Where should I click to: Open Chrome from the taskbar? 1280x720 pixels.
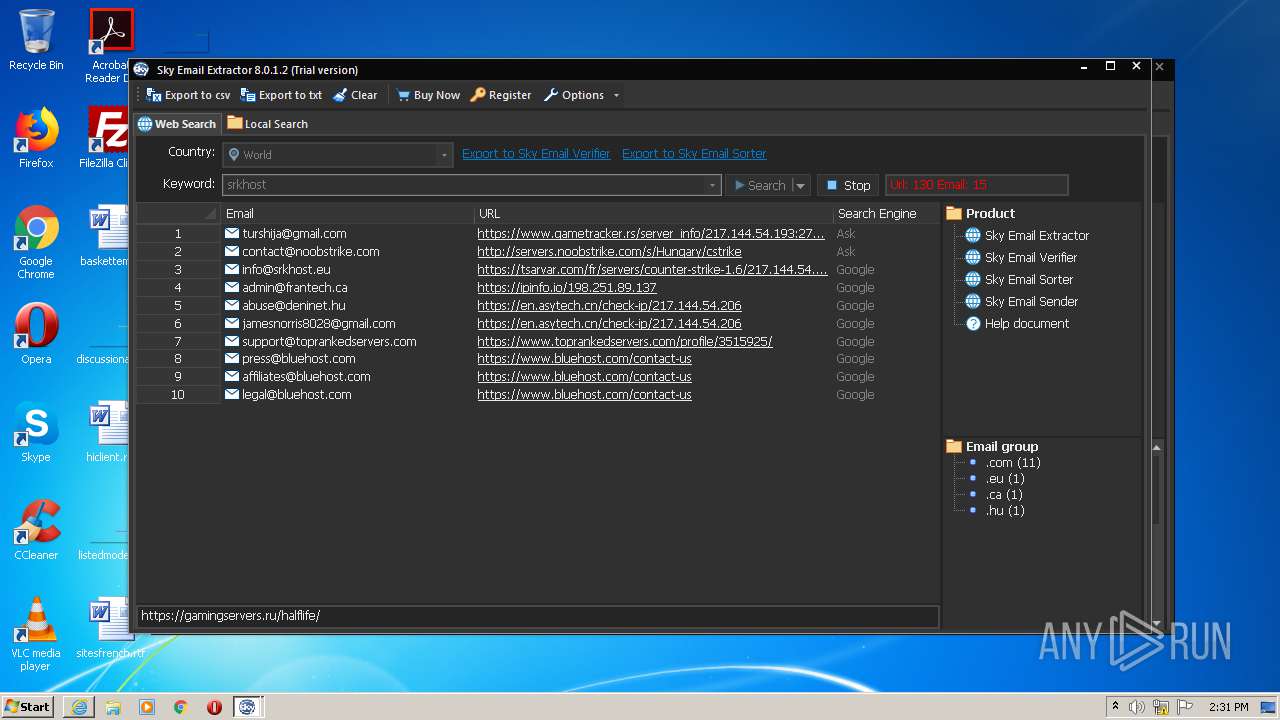[180, 706]
